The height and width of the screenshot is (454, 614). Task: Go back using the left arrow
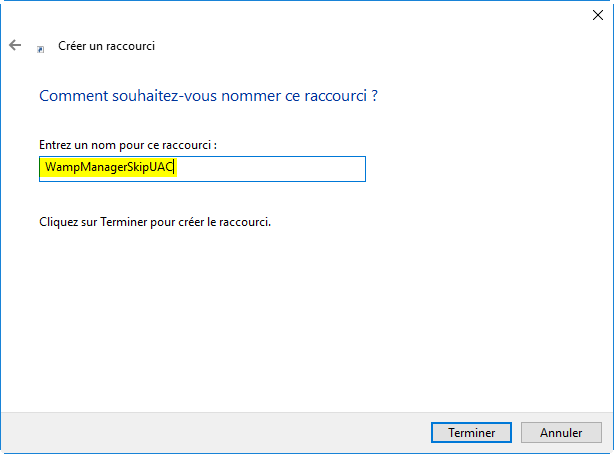[15, 45]
